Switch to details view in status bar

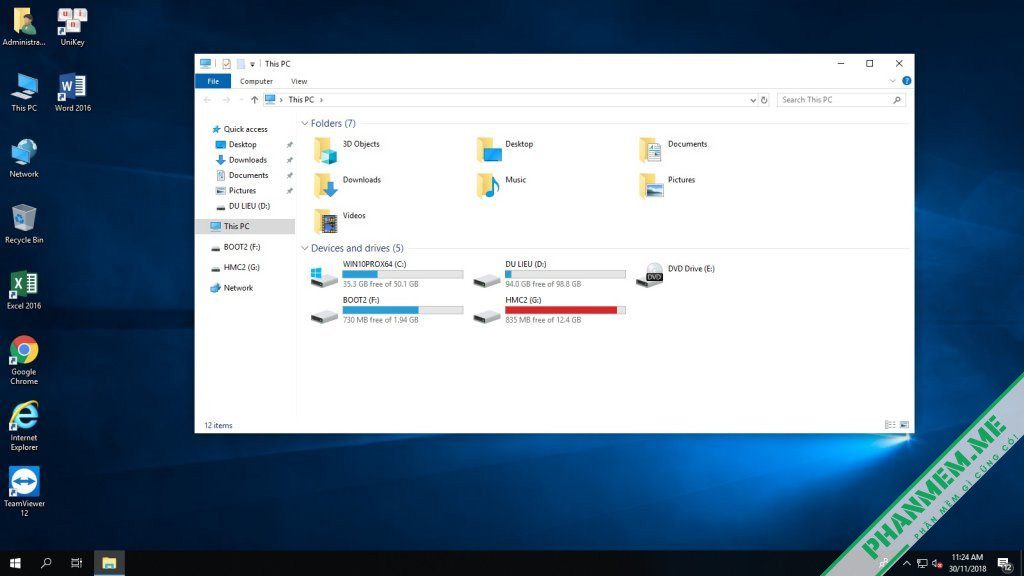[x=890, y=425]
